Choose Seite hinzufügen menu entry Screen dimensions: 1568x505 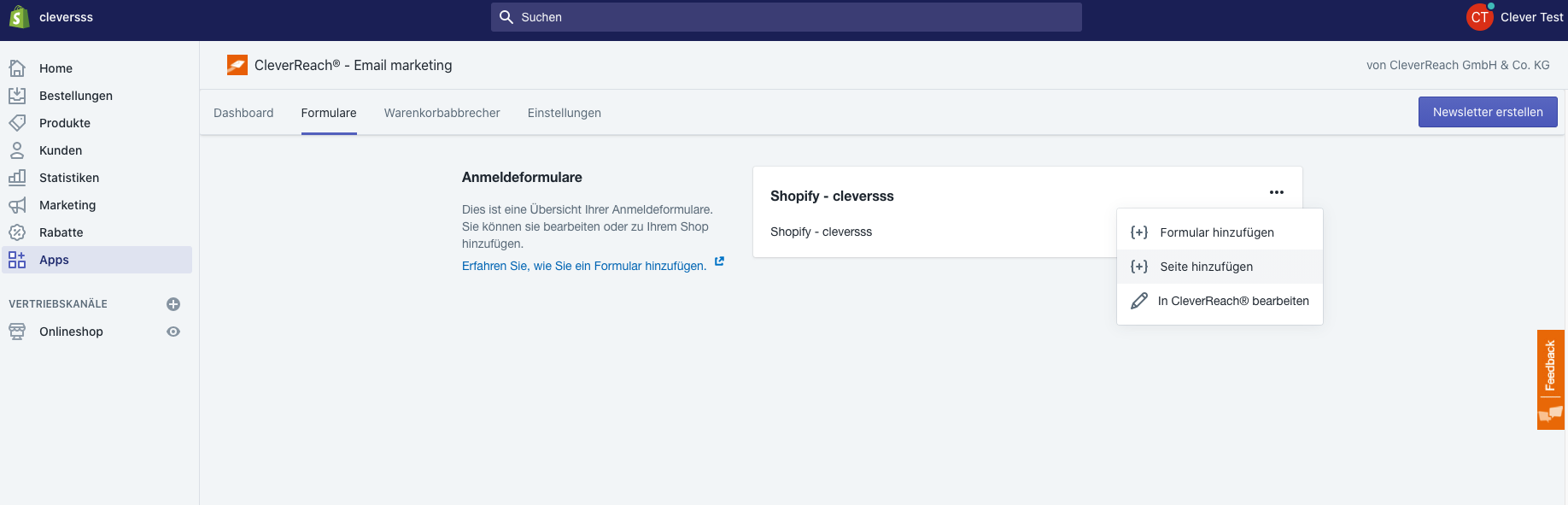(1206, 267)
